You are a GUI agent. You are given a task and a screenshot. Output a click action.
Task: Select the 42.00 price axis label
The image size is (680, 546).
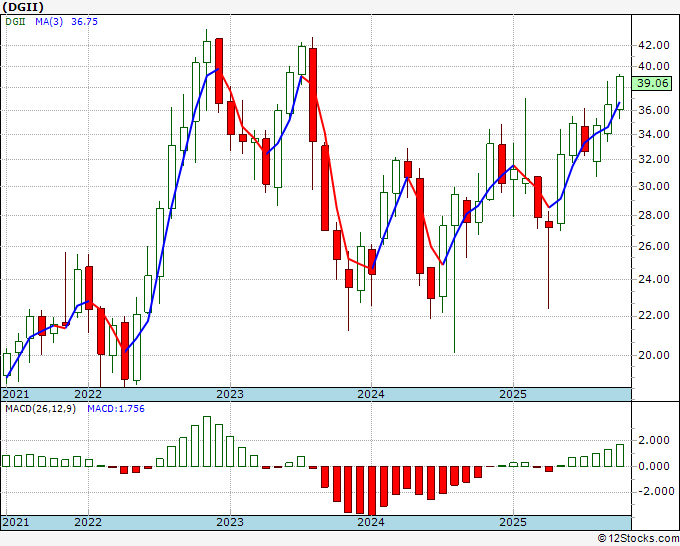pyautogui.click(x=653, y=45)
